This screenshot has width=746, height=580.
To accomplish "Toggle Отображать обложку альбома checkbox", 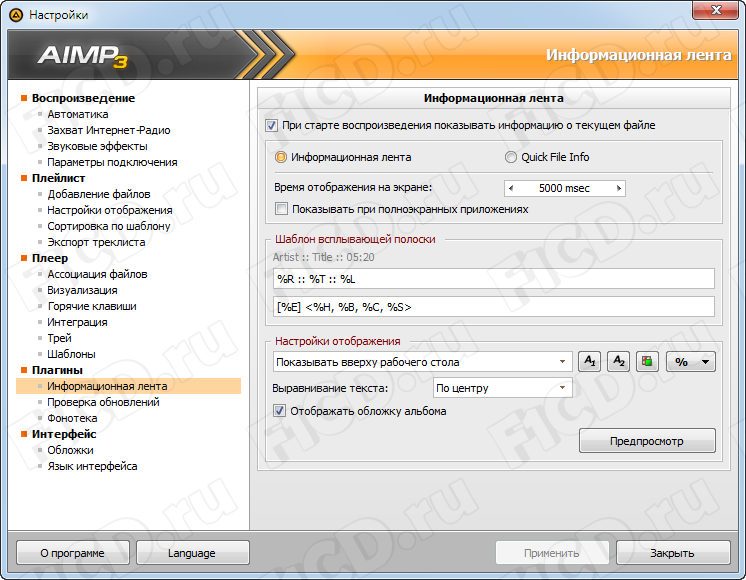I will (x=279, y=411).
